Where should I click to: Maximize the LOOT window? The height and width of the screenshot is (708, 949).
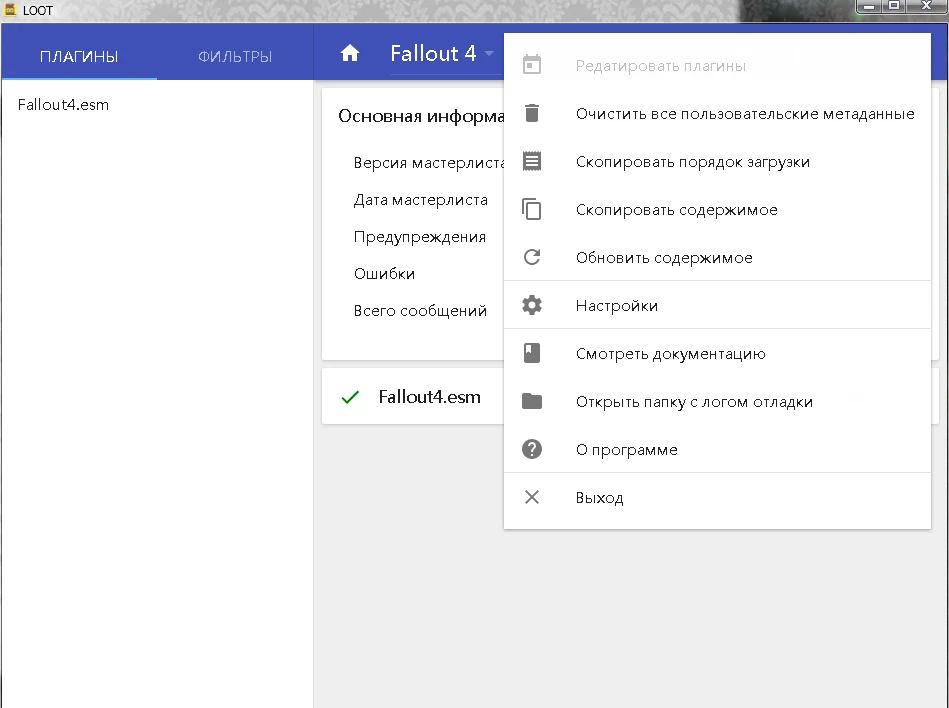click(x=894, y=7)
